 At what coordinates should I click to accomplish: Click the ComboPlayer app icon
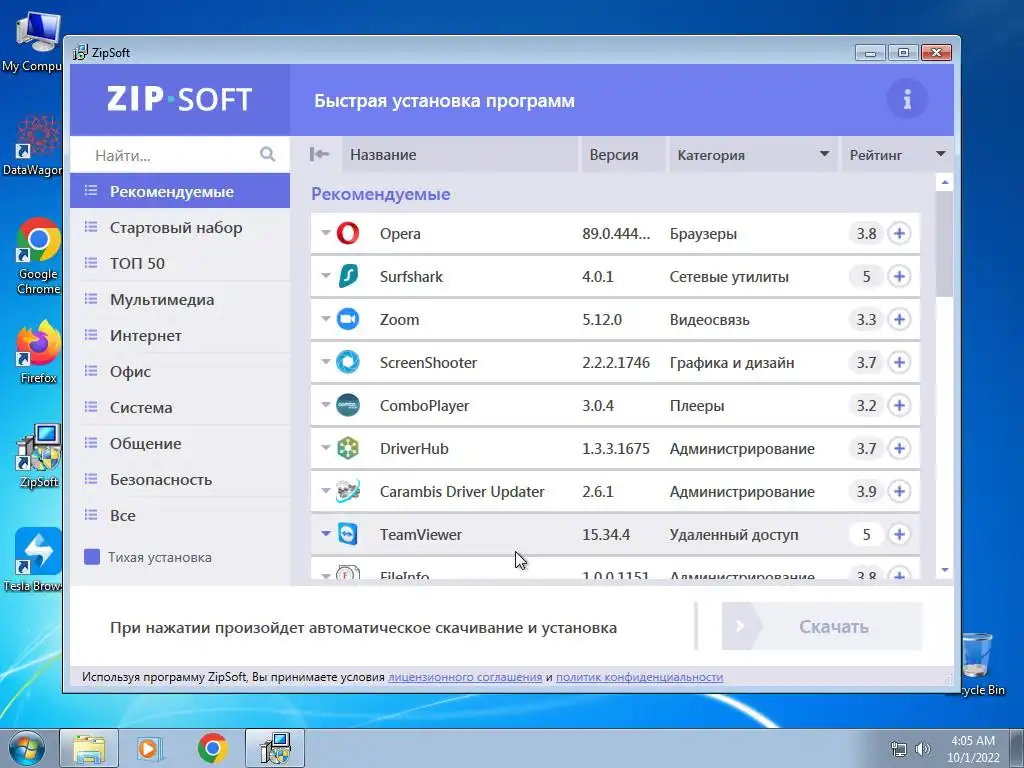347,405
